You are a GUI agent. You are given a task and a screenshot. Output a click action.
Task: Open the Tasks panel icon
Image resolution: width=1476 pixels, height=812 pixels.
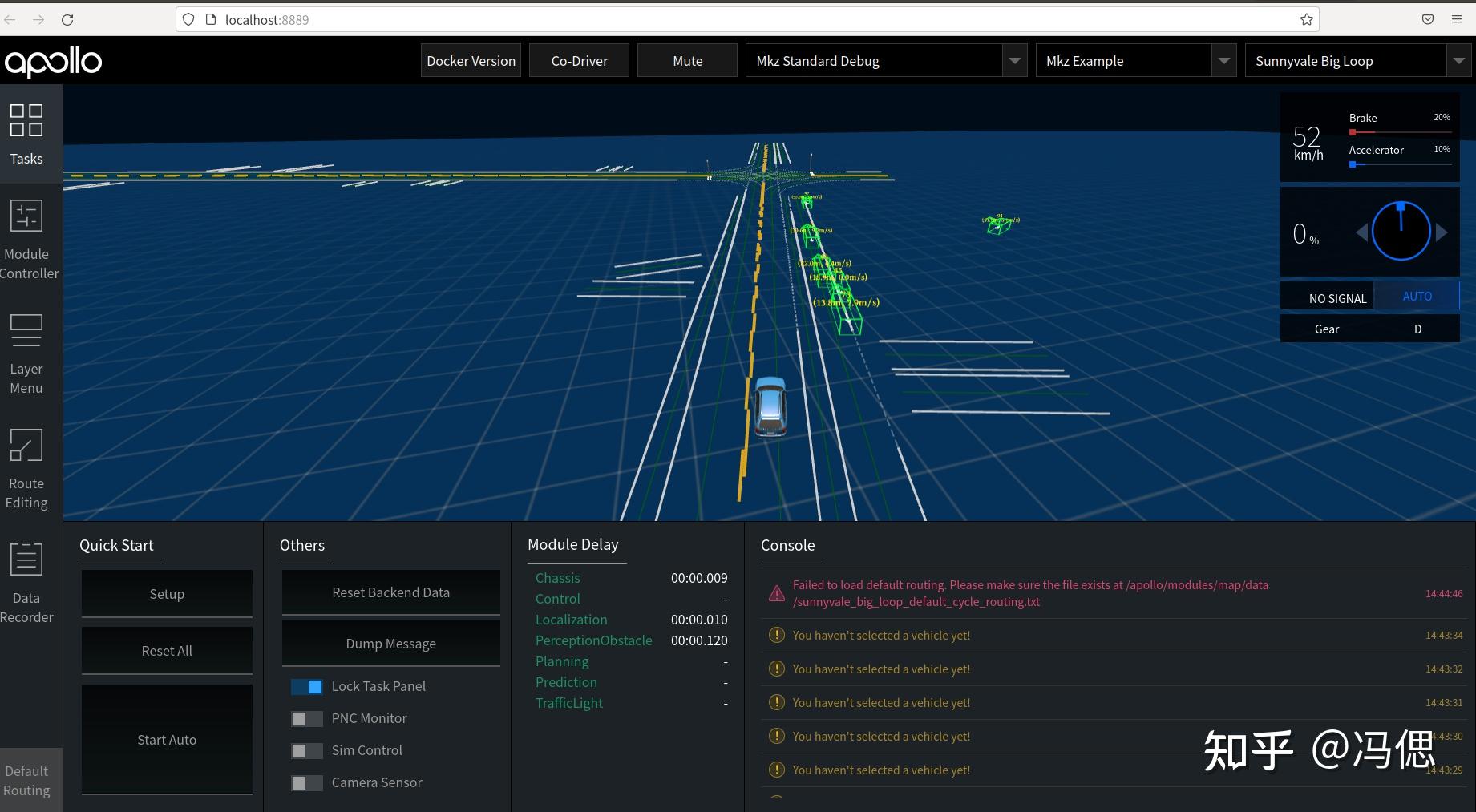[26, 121]
